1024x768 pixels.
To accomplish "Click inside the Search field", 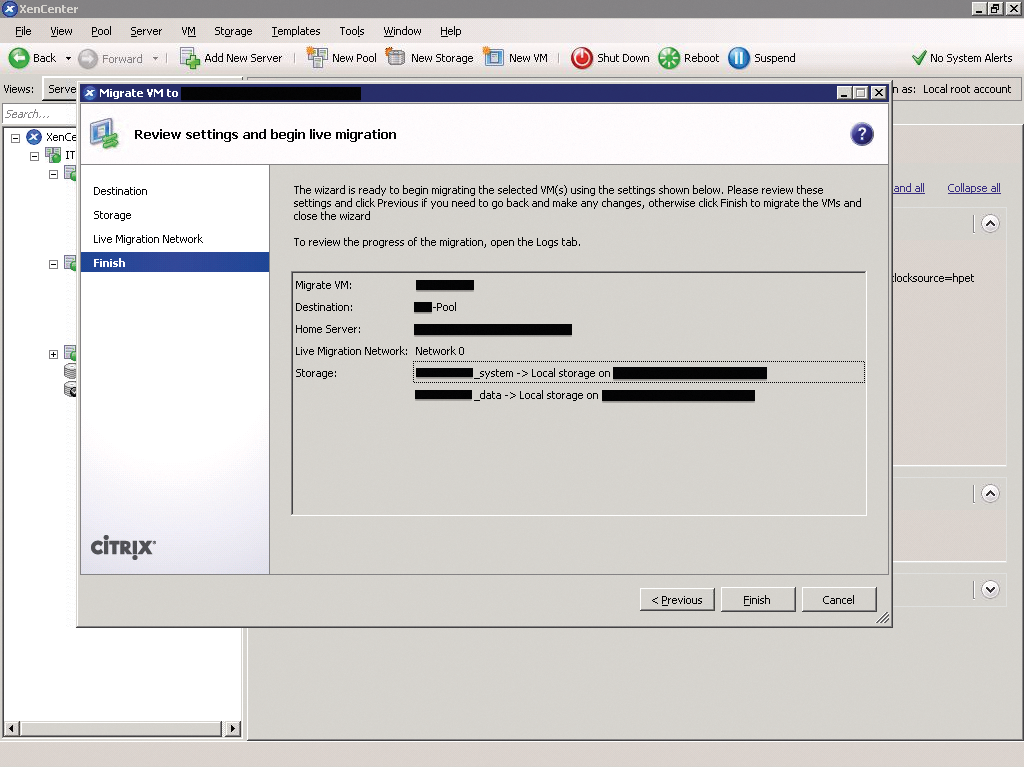I will coord(40,114).
